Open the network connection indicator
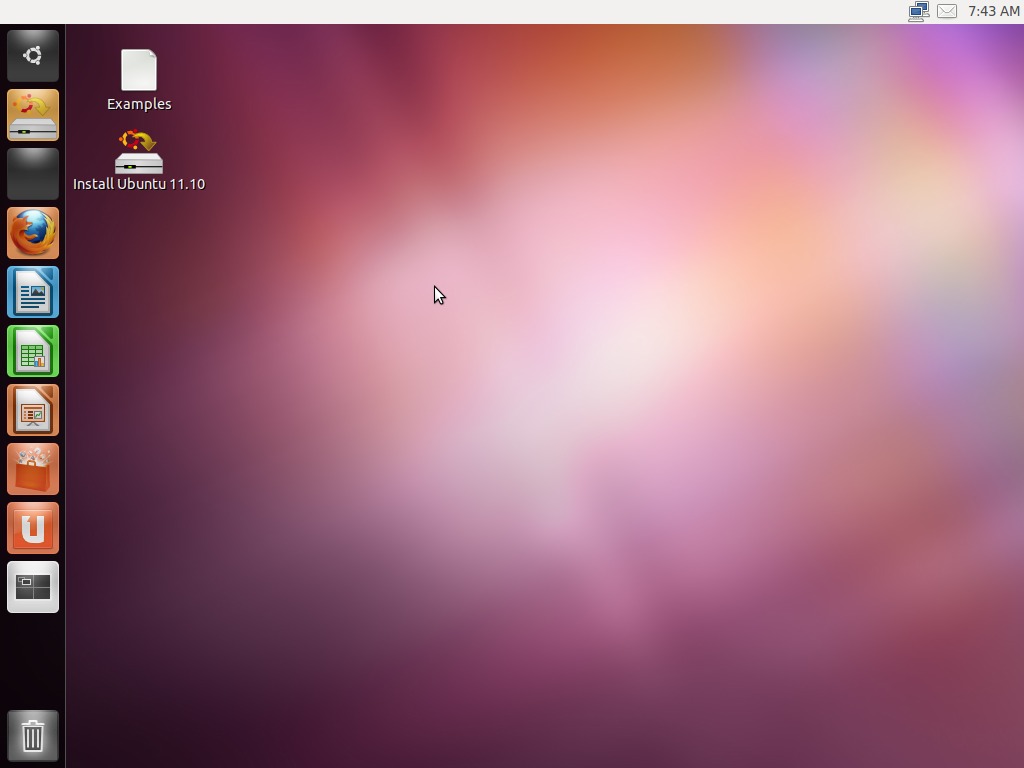The width and height of the screenshot is (1024, 768). click(x=919, y=11)
